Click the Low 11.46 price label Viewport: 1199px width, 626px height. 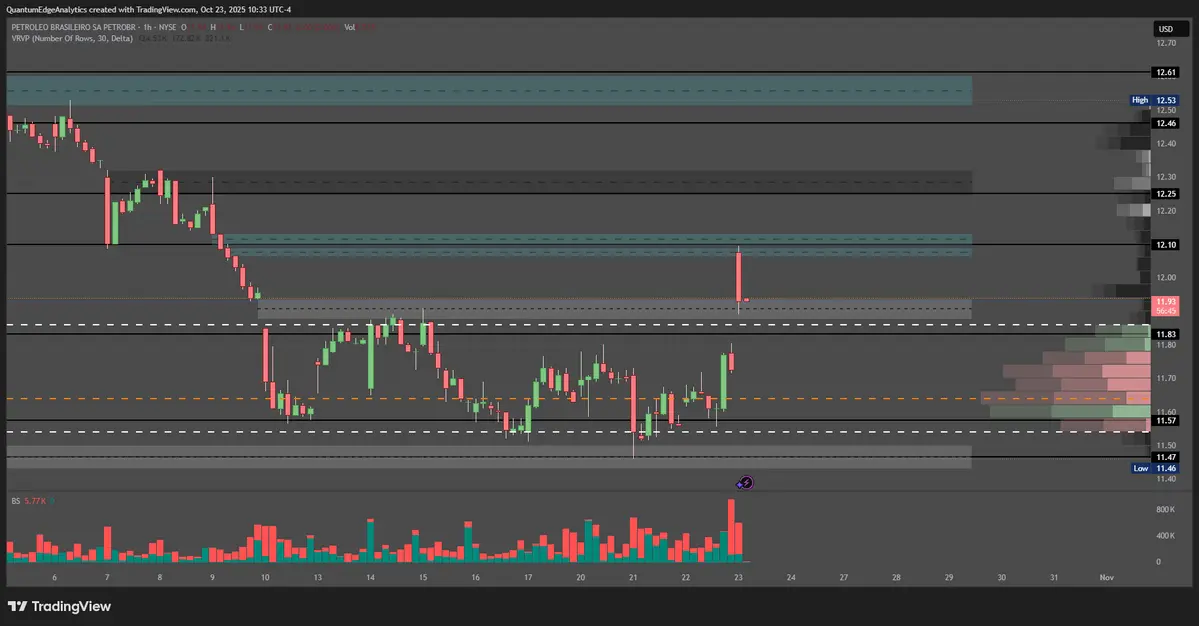[x=1155, y=469]
